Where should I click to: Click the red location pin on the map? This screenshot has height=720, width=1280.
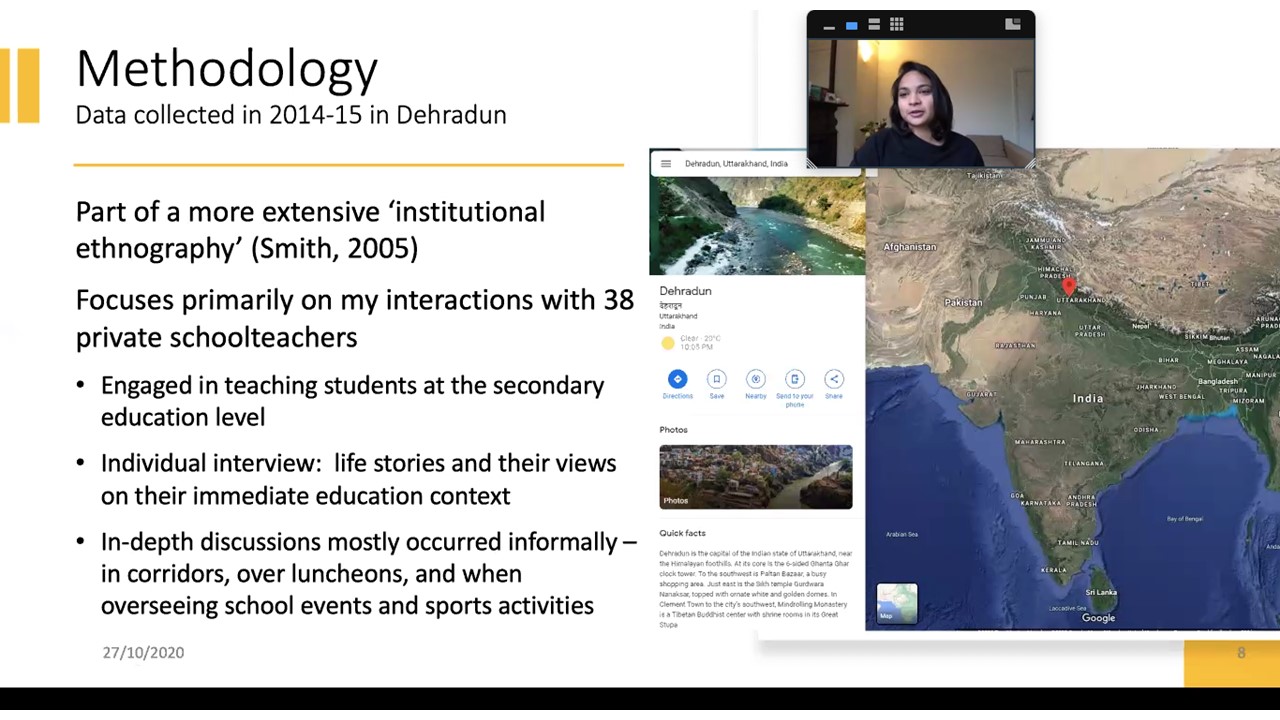coord(1069,287)
